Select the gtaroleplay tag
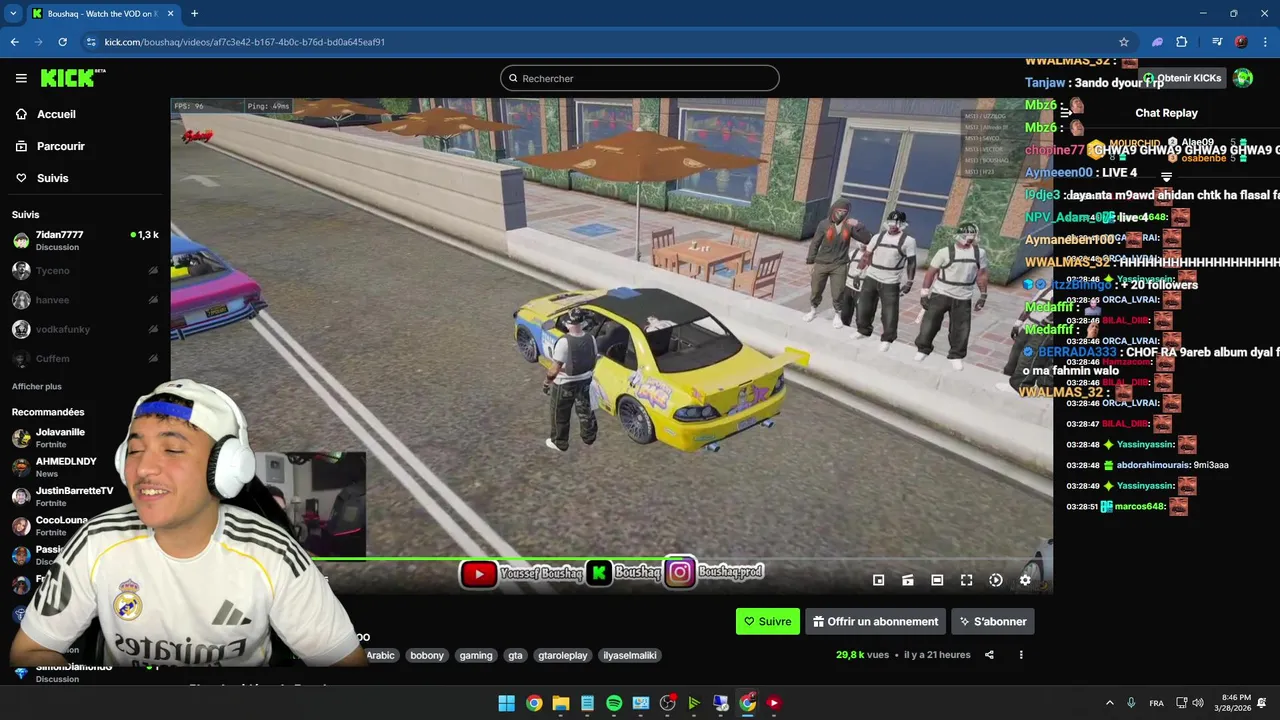 pos(563,655)
